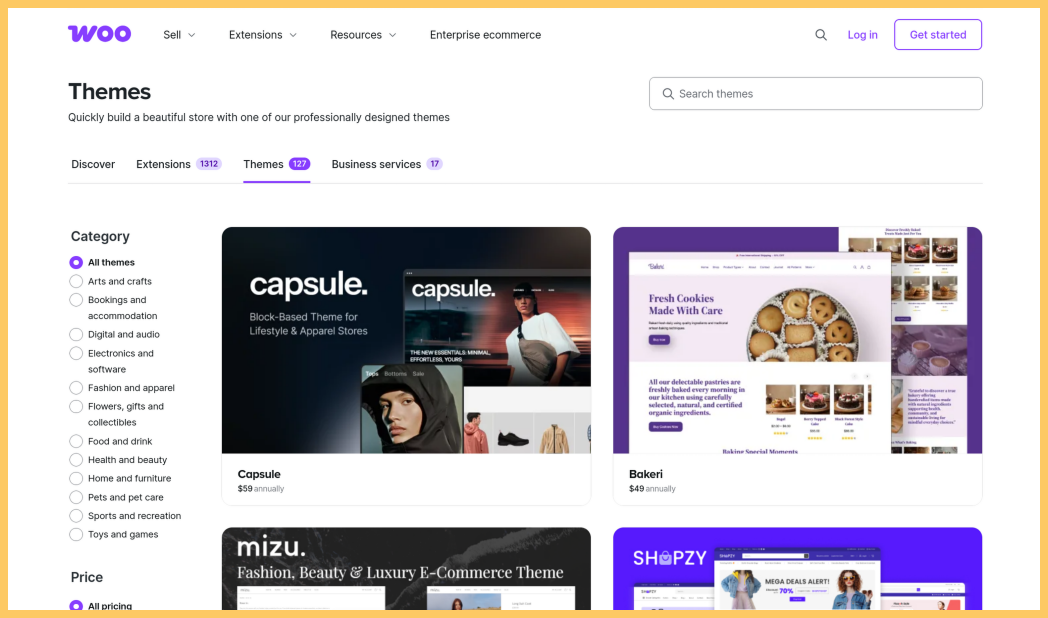
Task: Click the 127 count badge next to Themes
Action: coord(299,164)
